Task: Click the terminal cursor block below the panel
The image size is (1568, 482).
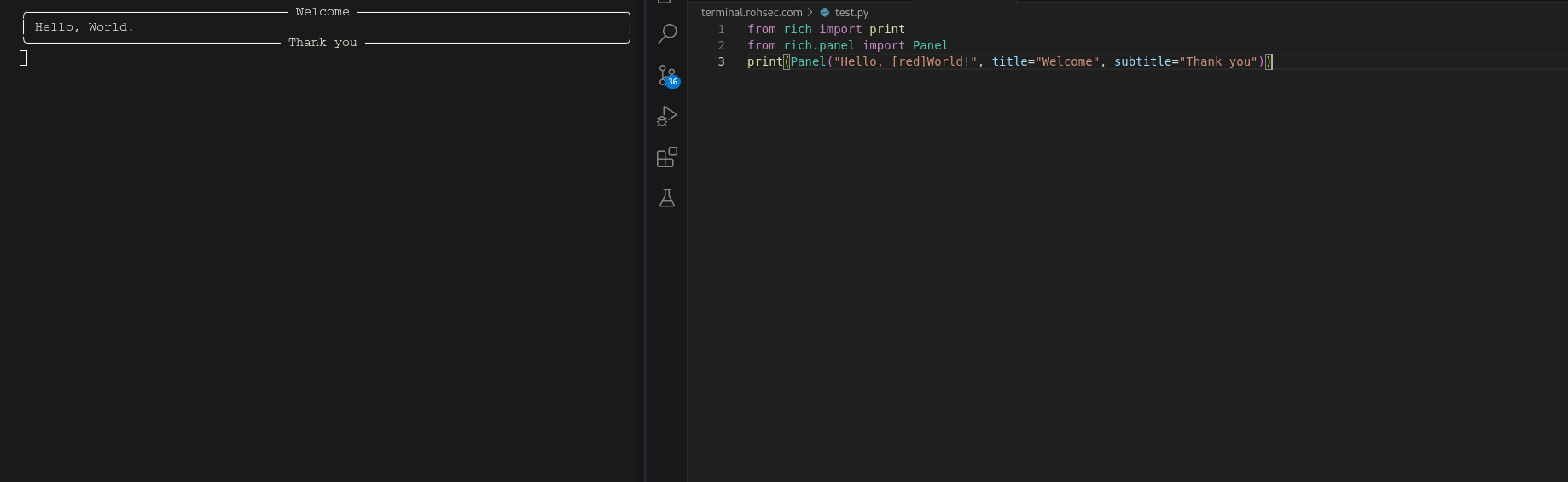Action: pyautogui.click(x=24, y=58)
